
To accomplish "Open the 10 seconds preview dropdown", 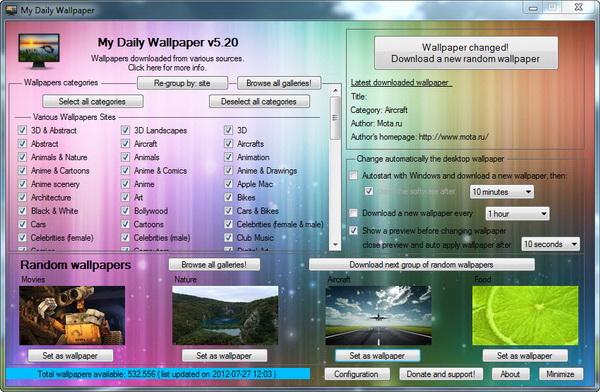I will click(x=550, y=244).
